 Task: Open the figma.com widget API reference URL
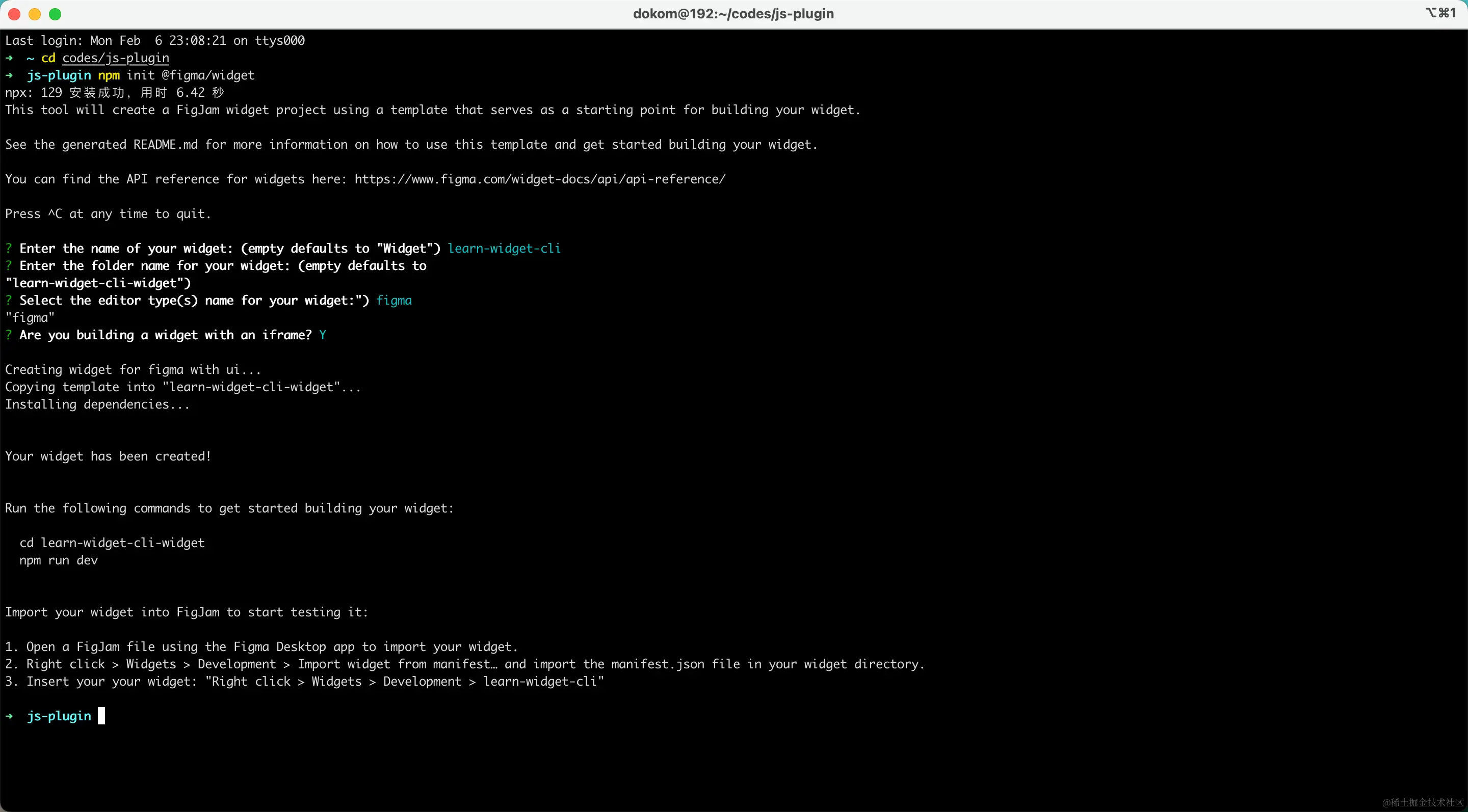click(x=540, y=179)
